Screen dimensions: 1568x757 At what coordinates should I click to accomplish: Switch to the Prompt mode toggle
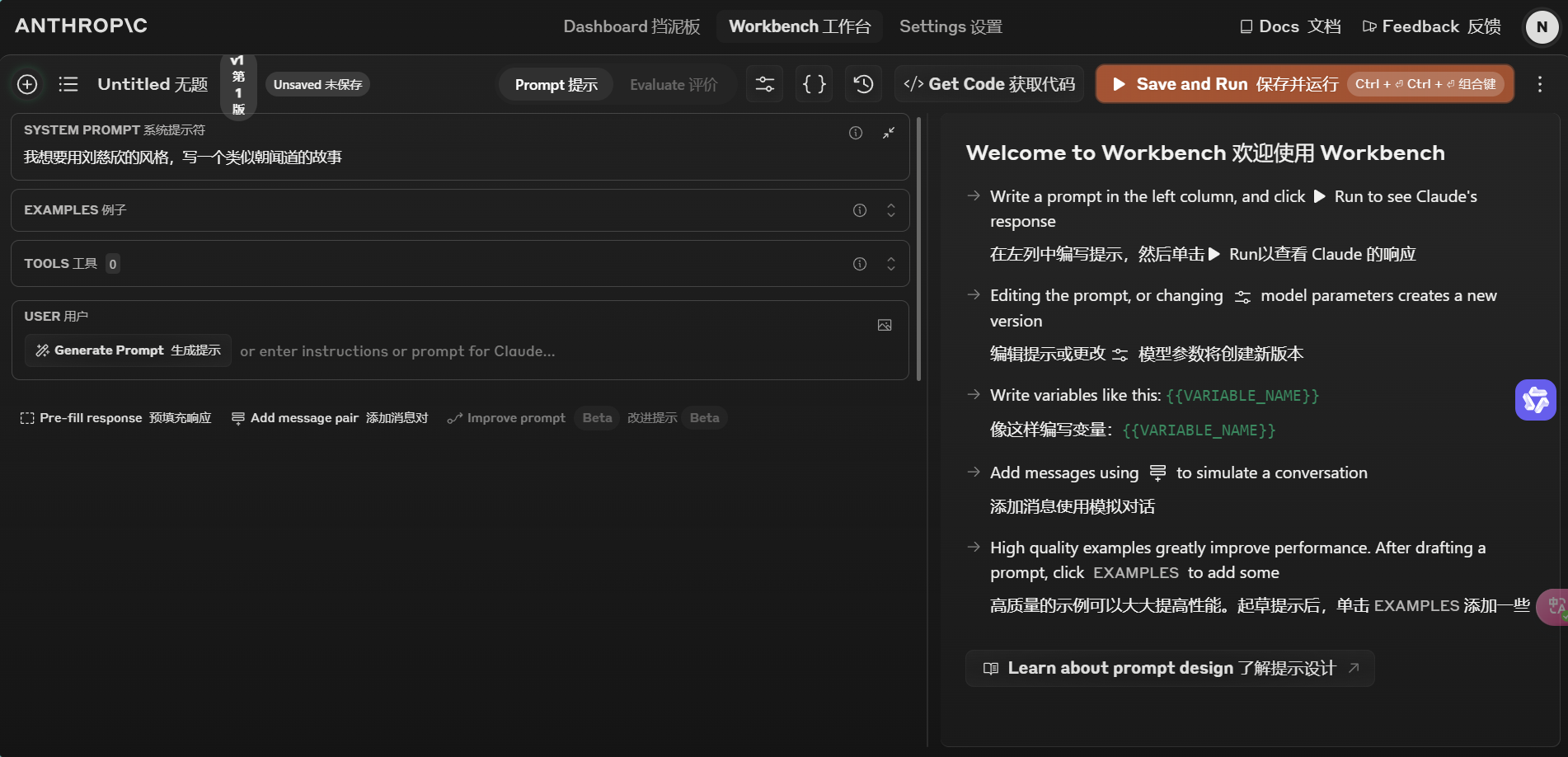[x=556, y=85]
